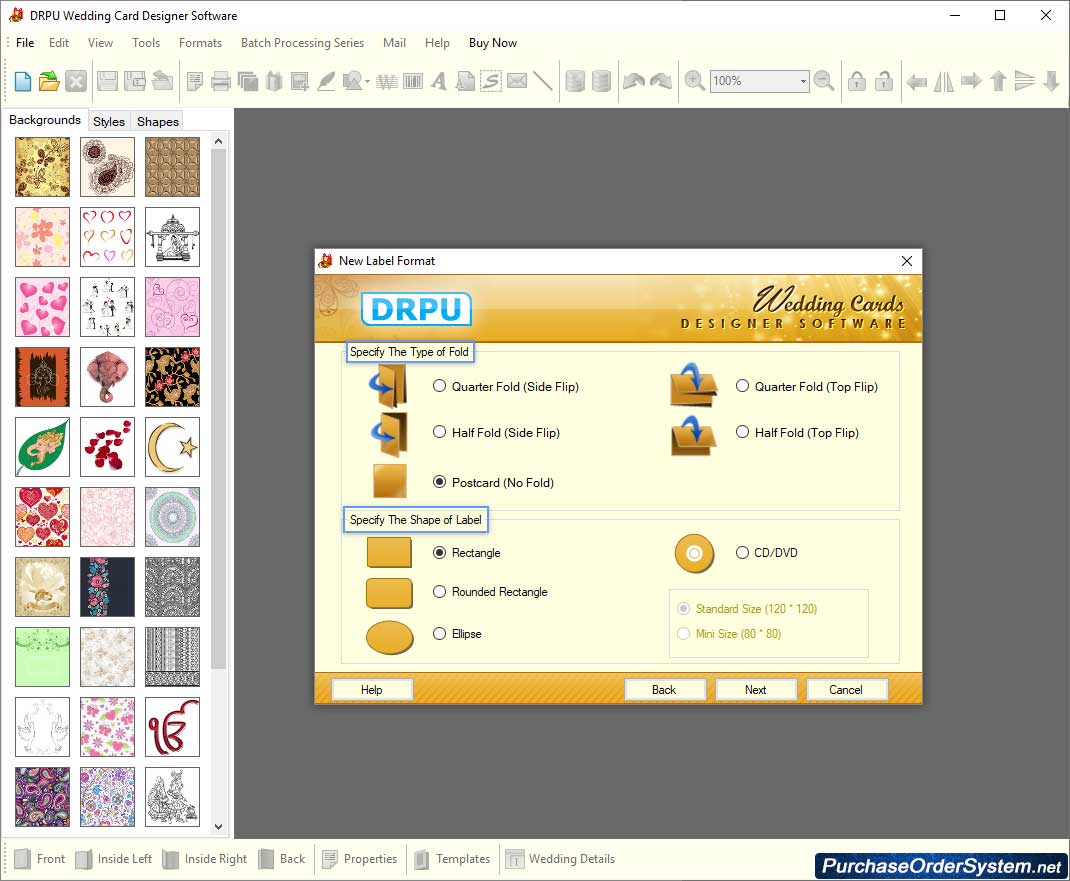Click the pen signature tool icon
The image size is (1070, 881).
pyautogui.click(x=326, y=81)
